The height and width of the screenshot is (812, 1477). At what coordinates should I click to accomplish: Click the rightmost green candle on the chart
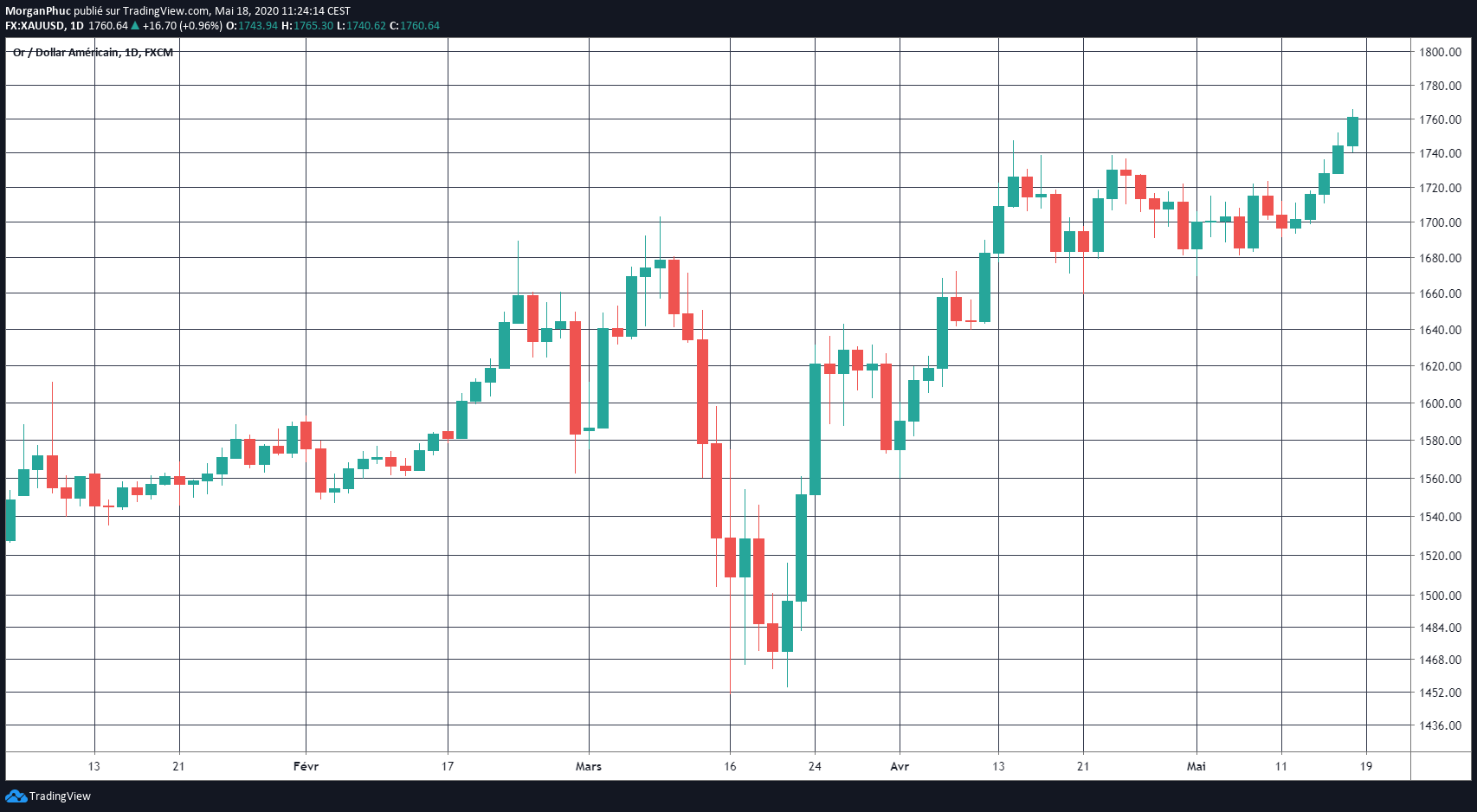pyautogui.click(x=1352, y=132)
